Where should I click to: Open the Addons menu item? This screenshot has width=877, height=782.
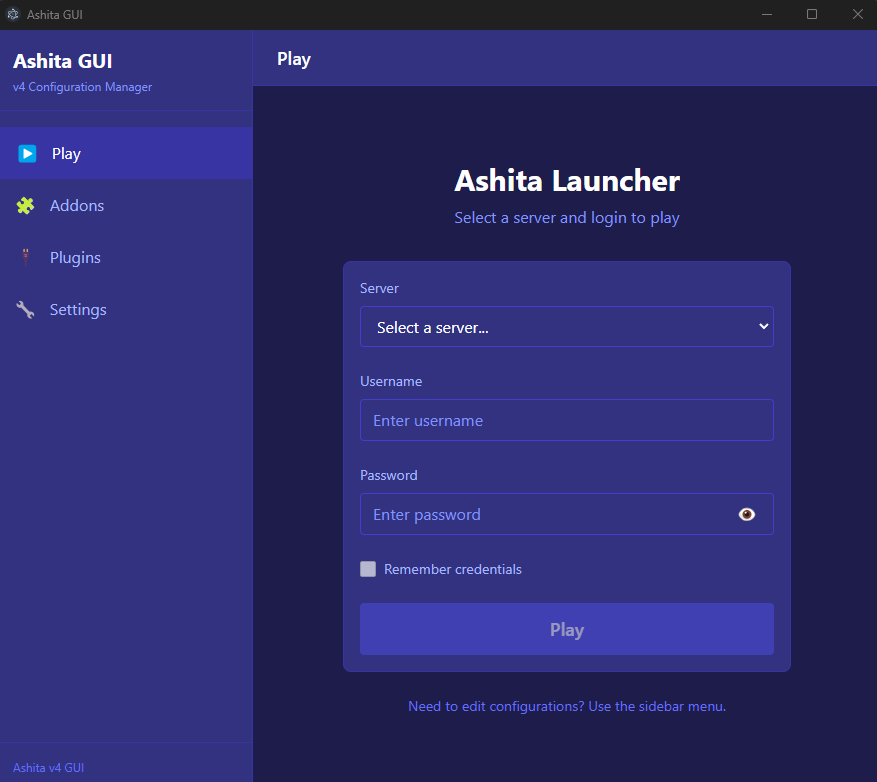point(77,206)
